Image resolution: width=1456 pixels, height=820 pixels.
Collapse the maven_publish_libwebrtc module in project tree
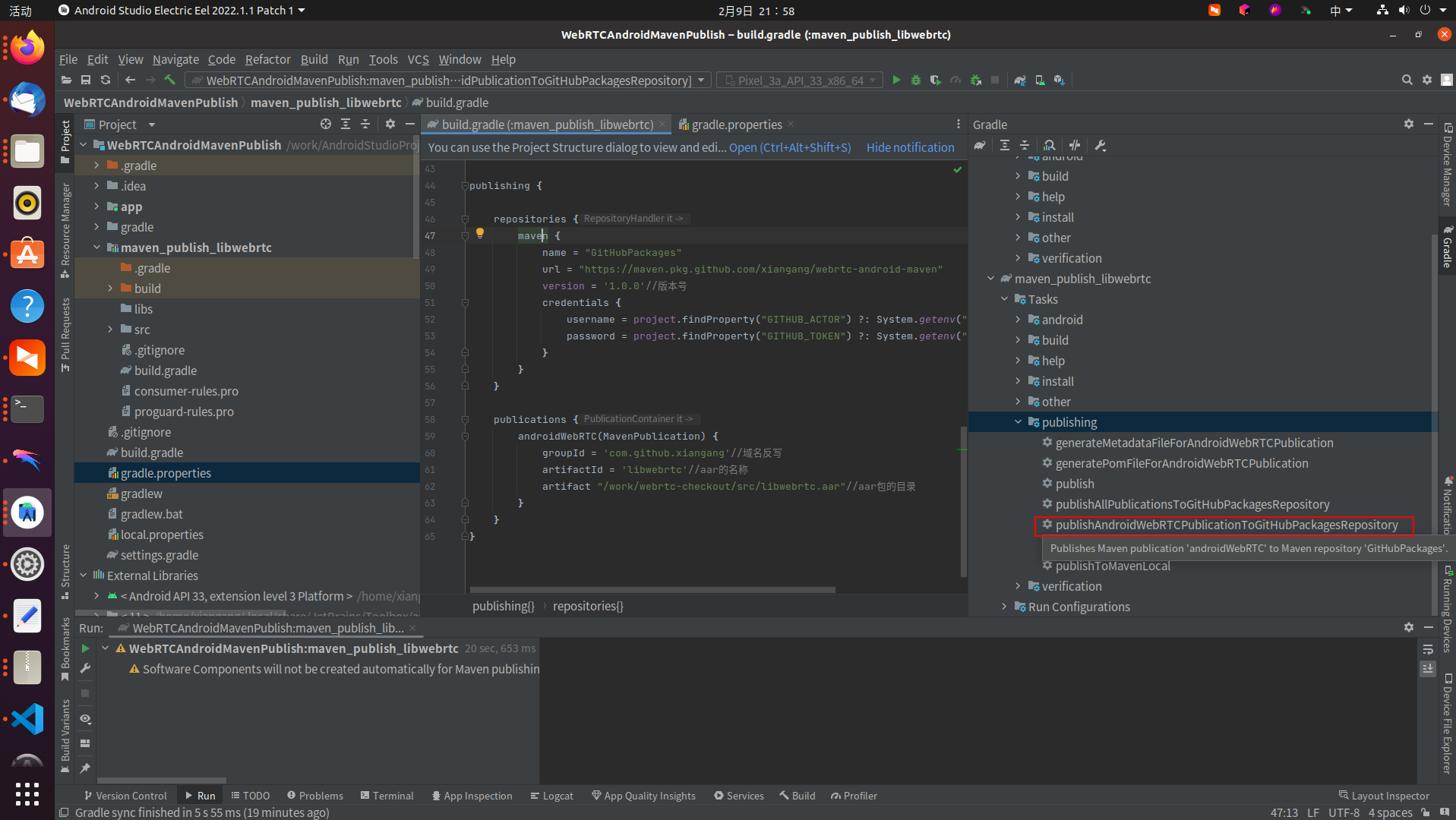coord(96,248)
